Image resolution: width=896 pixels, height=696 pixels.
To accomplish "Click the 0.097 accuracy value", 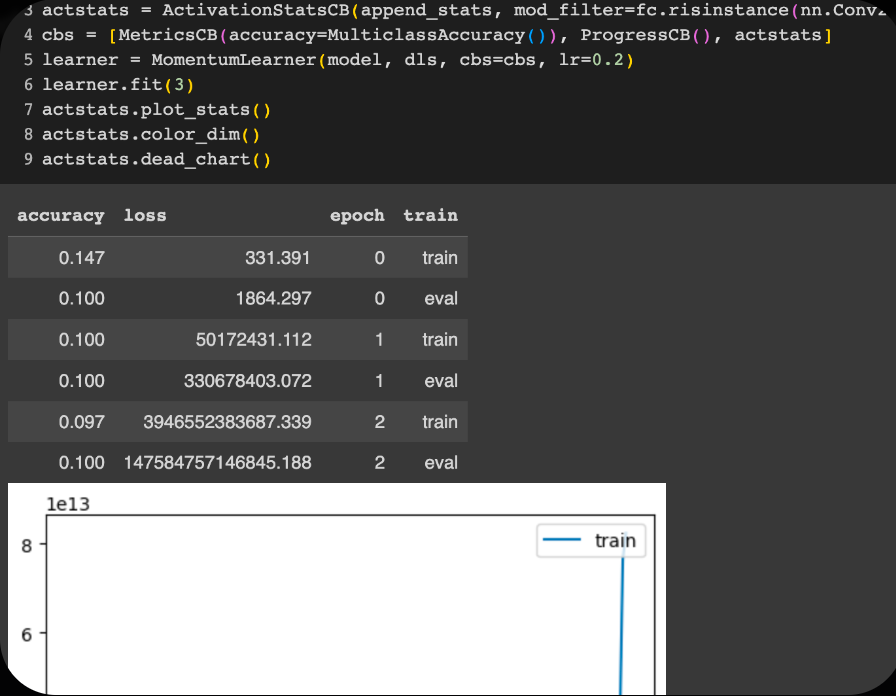I will [81, 422].
